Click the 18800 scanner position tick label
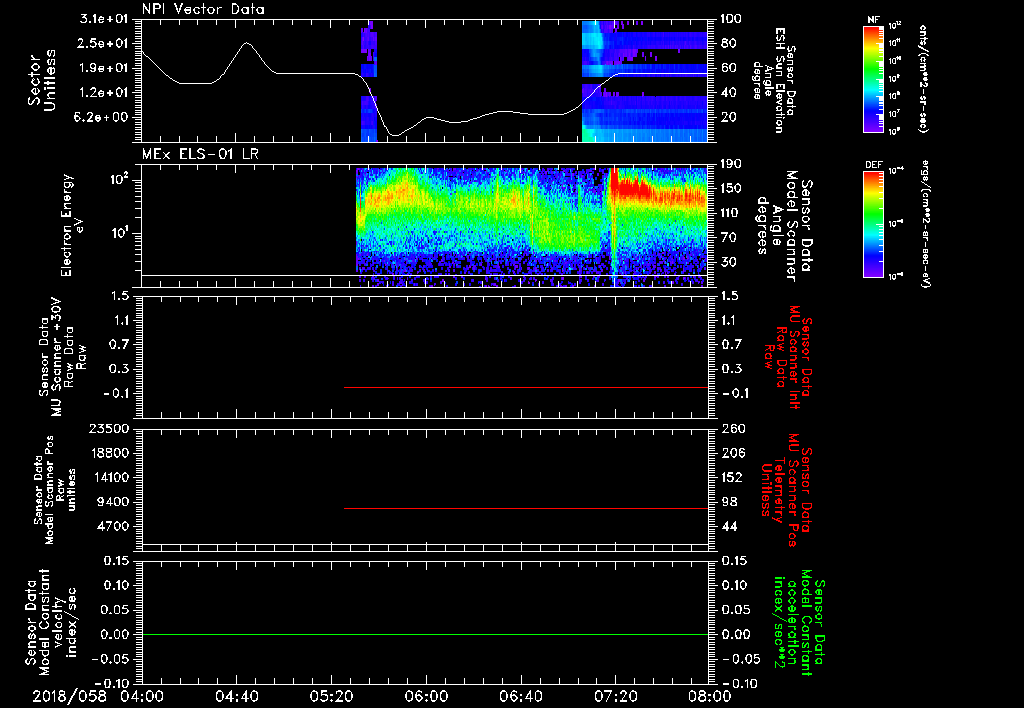 (110, 453)
